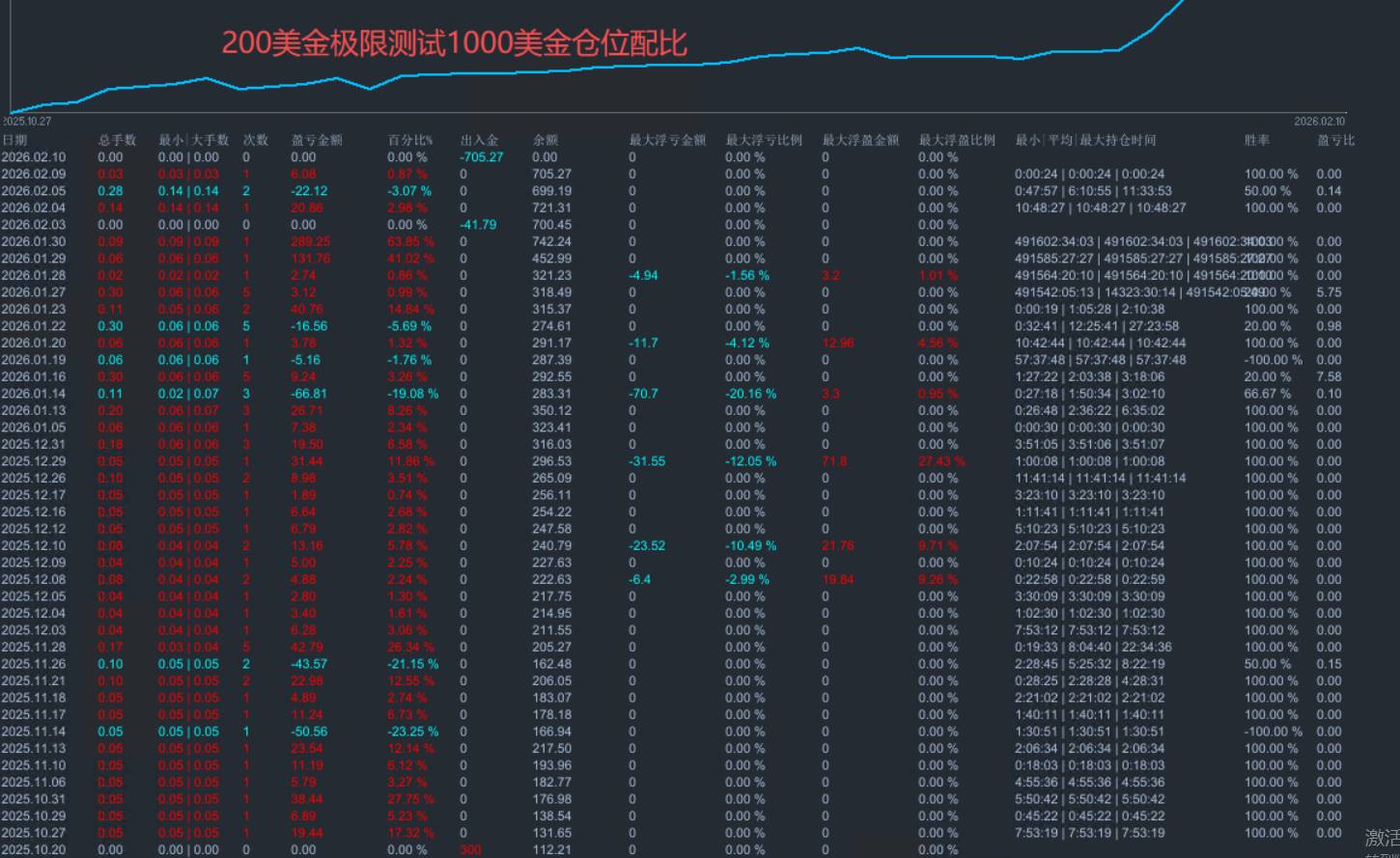1400x858 pixels.
Task: Click the profit-loss ratio 0.98
Action: coord(1329,326)
